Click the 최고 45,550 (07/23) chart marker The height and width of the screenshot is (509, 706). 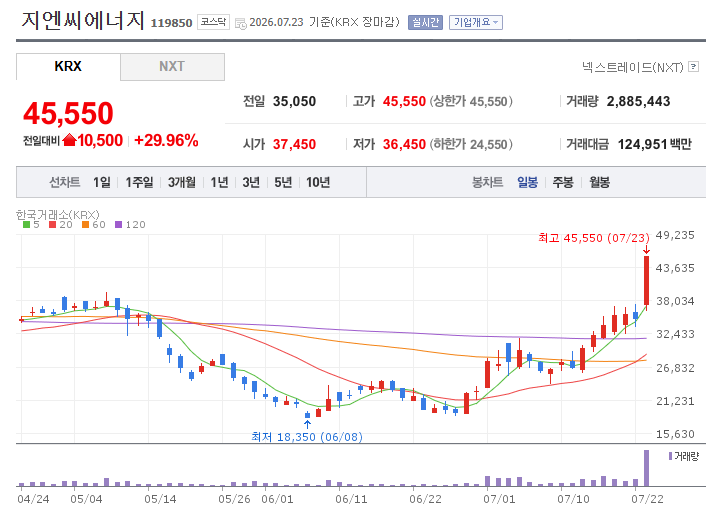click(594, 238)
